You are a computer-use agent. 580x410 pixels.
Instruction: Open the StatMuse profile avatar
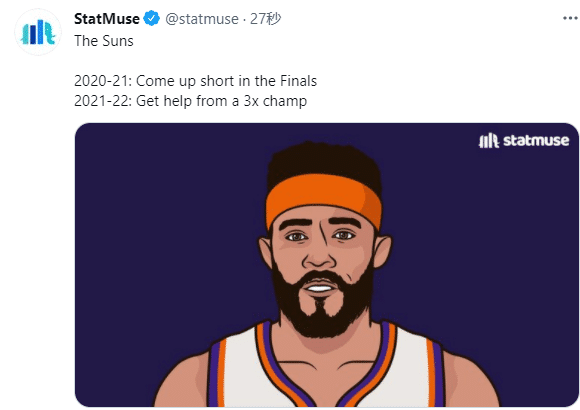[38, 32]
